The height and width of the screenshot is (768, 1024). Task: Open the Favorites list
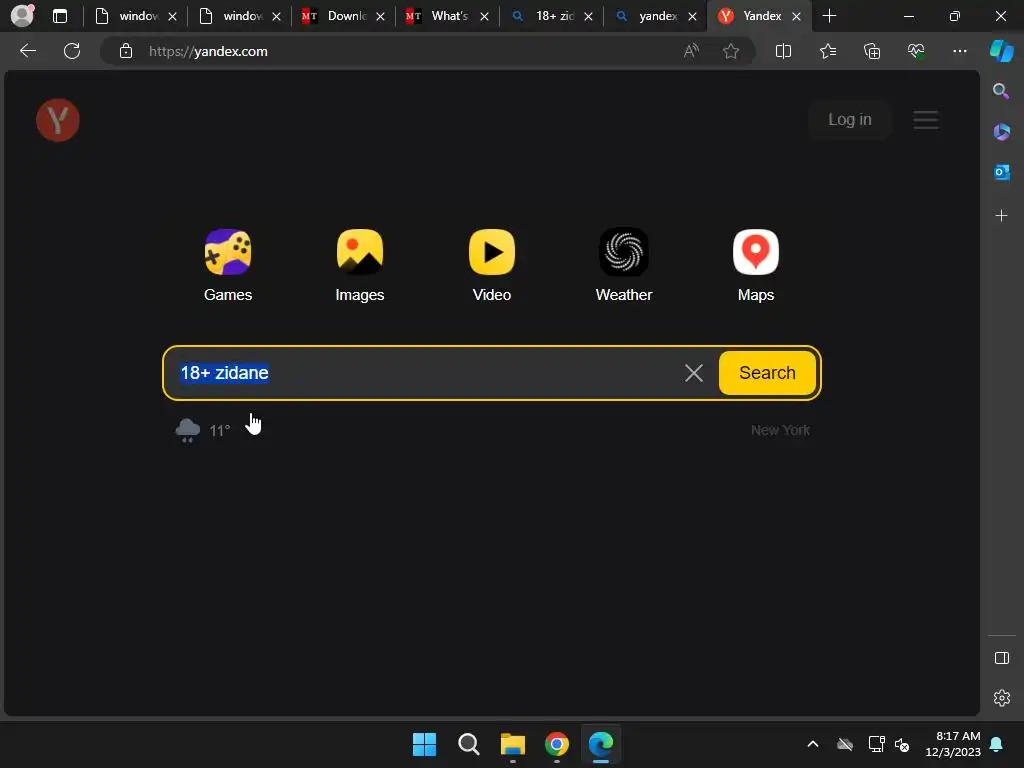coord(827,51)
